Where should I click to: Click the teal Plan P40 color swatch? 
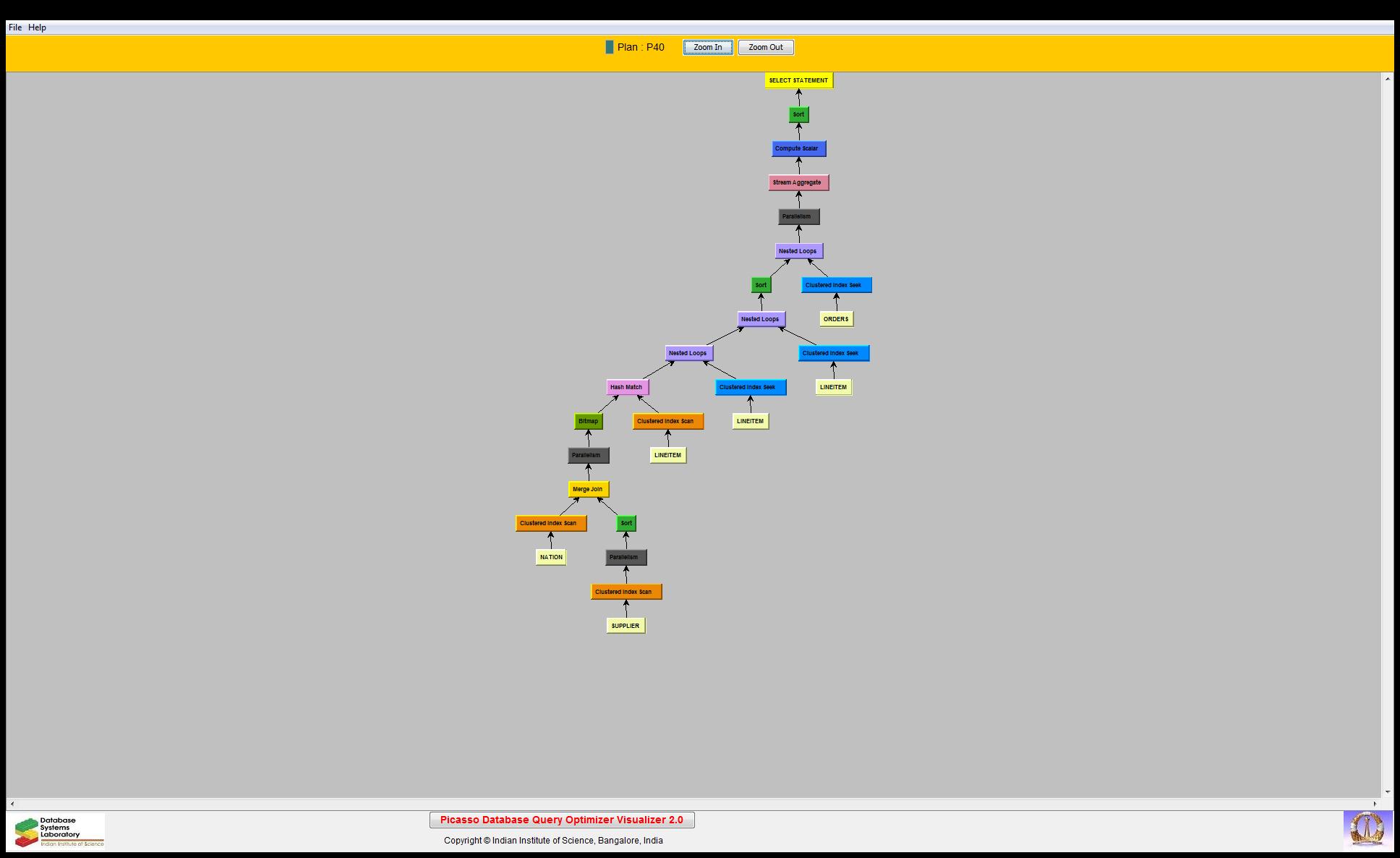click(609, 47)
